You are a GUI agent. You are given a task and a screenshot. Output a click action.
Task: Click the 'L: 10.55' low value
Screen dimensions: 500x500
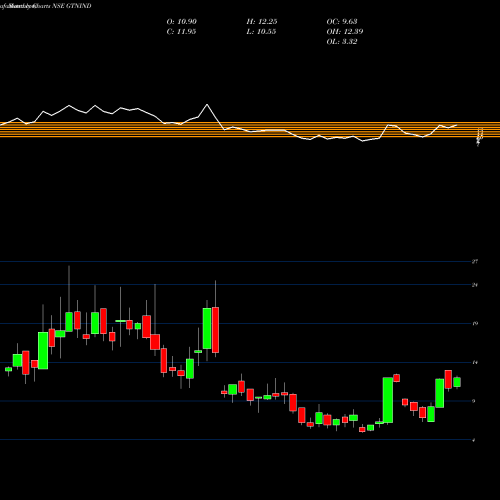pyautogui.click(x=261, y=32)
